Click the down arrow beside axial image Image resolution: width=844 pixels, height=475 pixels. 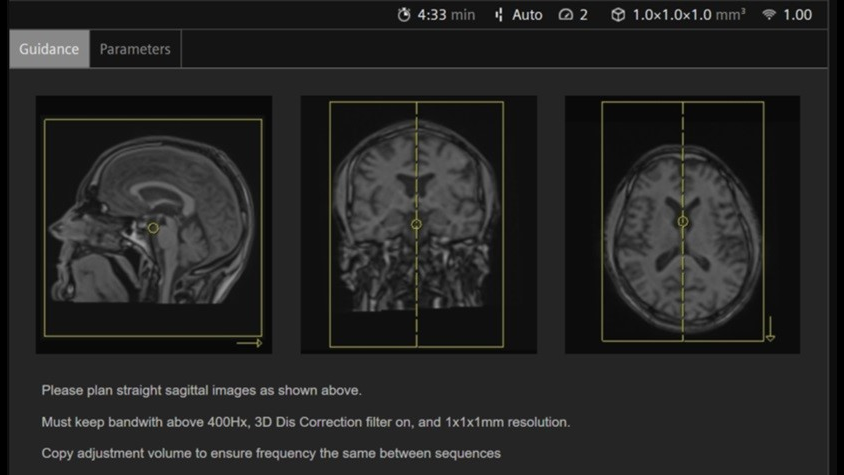pos(769,330)
